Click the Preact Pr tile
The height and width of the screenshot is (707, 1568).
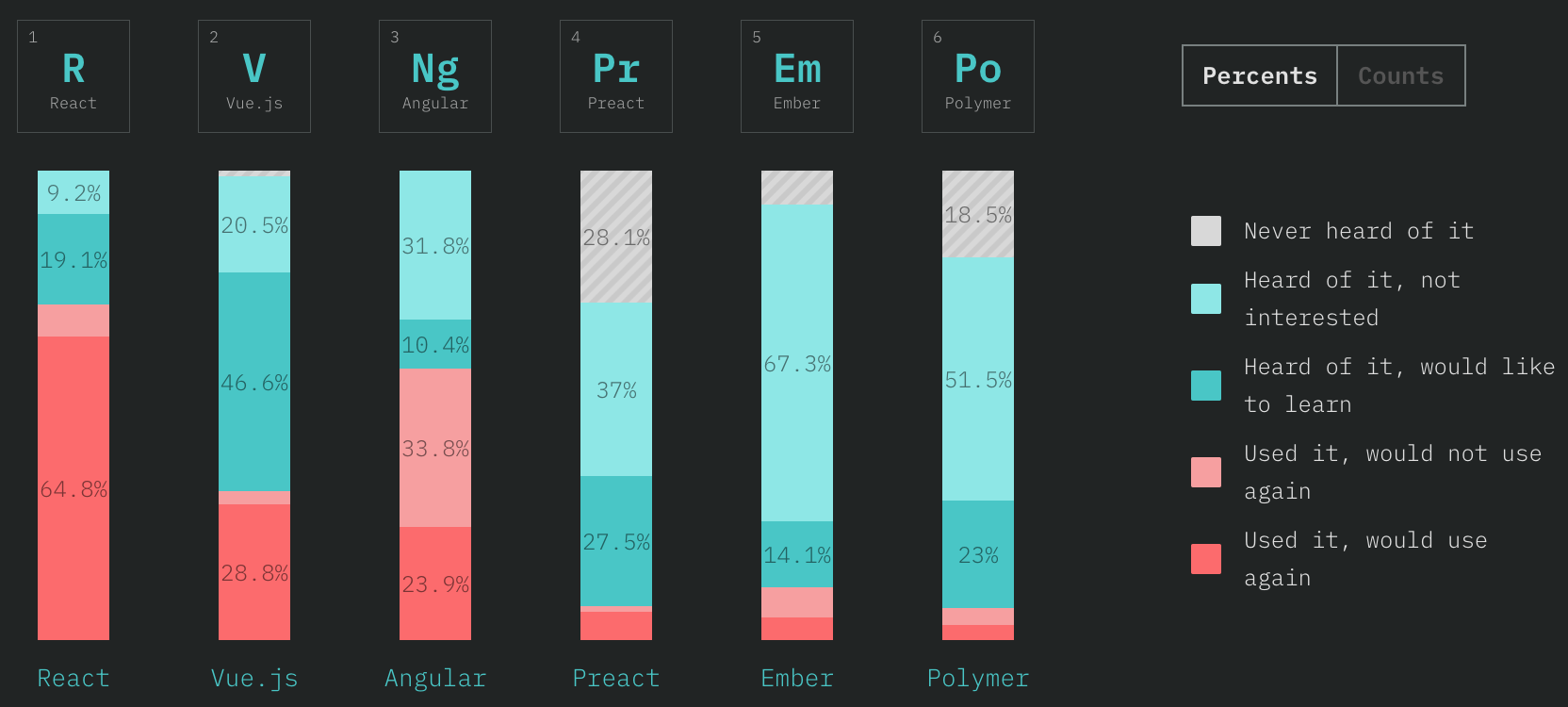point(616,76)
